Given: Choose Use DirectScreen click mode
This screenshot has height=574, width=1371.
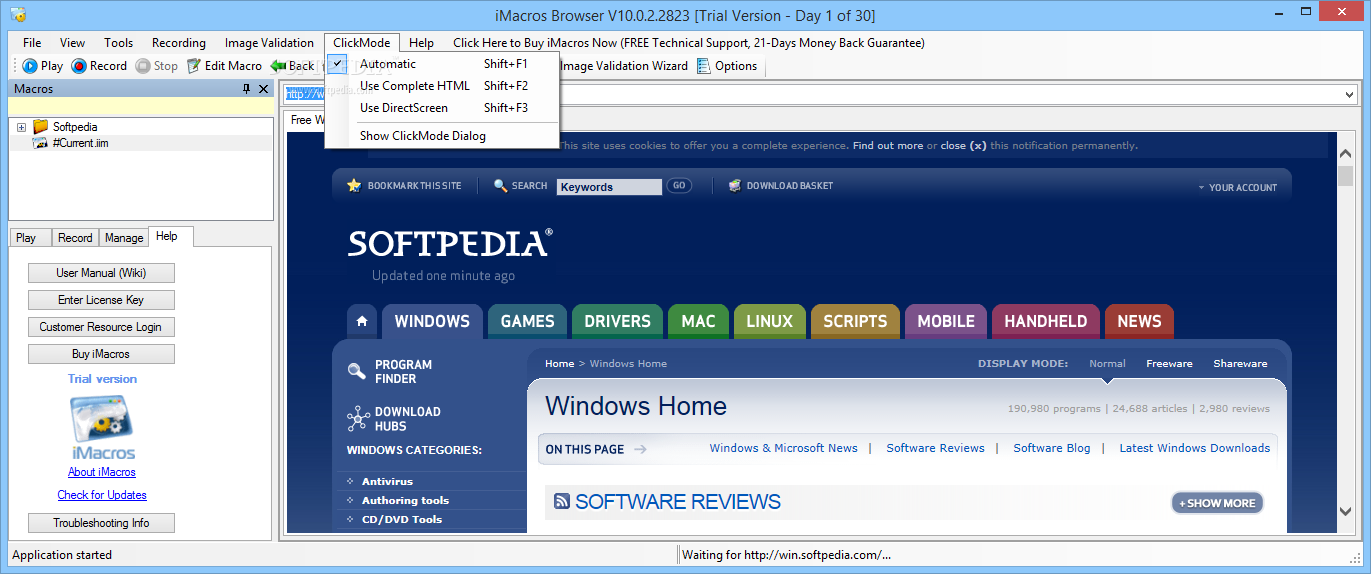Looking at the screenshot, I should [441, 108].
